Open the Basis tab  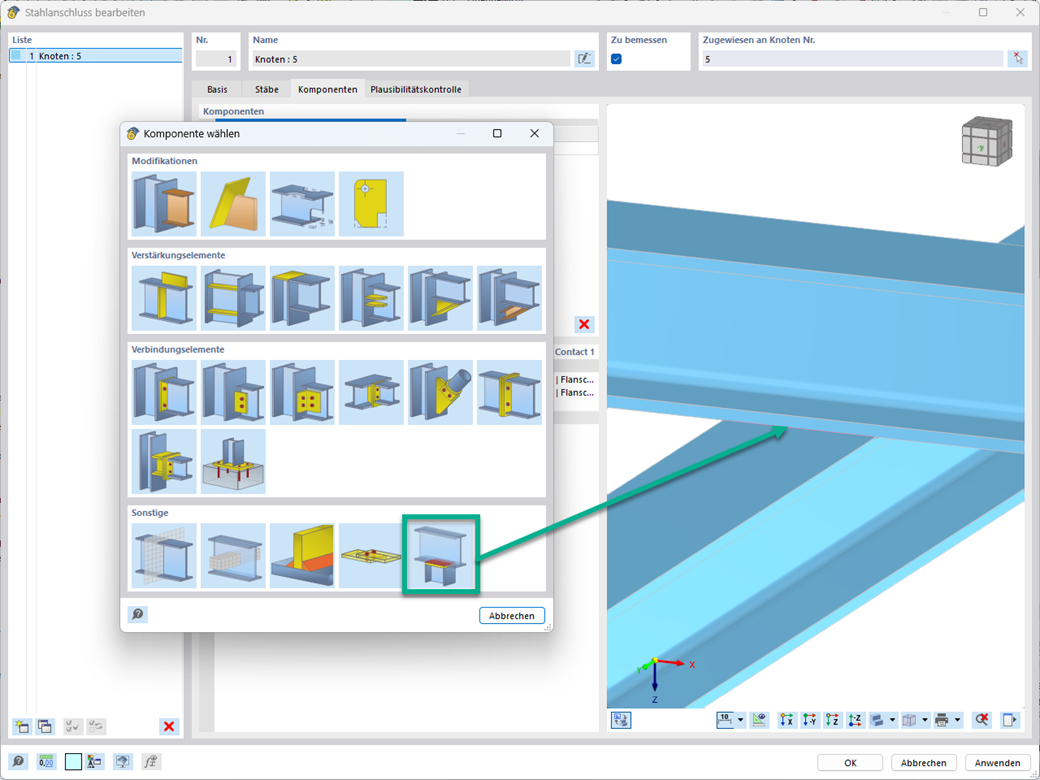click(x=217, y=89)
